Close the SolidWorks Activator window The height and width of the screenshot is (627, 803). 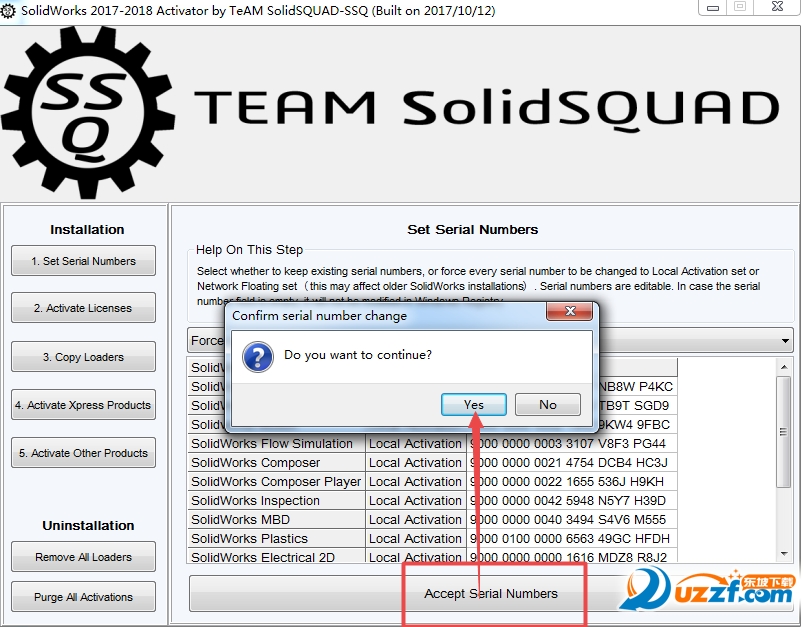pos(777,7)
